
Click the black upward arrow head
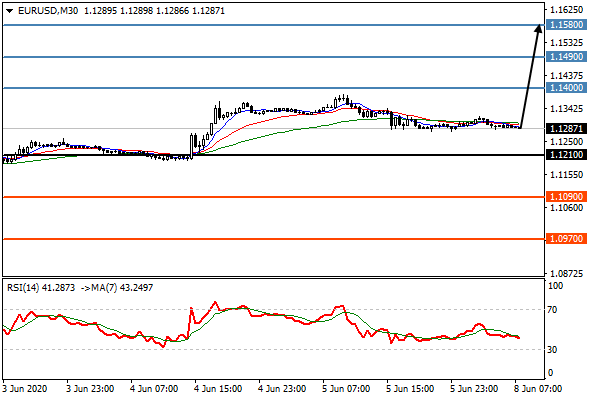point(538,29)
